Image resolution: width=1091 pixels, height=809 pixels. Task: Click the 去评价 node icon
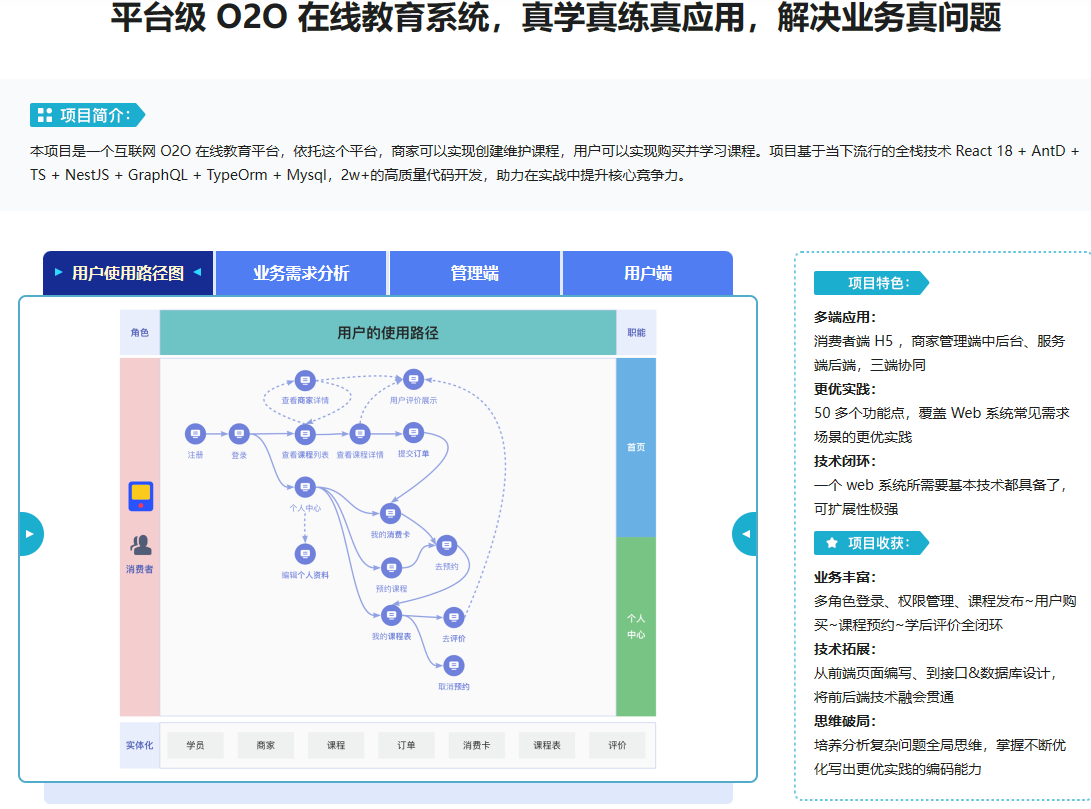click(x=454, y=617)
